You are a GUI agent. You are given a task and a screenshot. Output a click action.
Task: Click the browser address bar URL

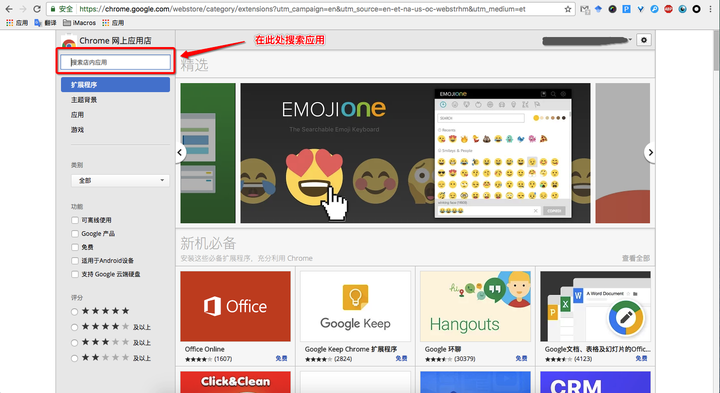click(x=303, y=9)
